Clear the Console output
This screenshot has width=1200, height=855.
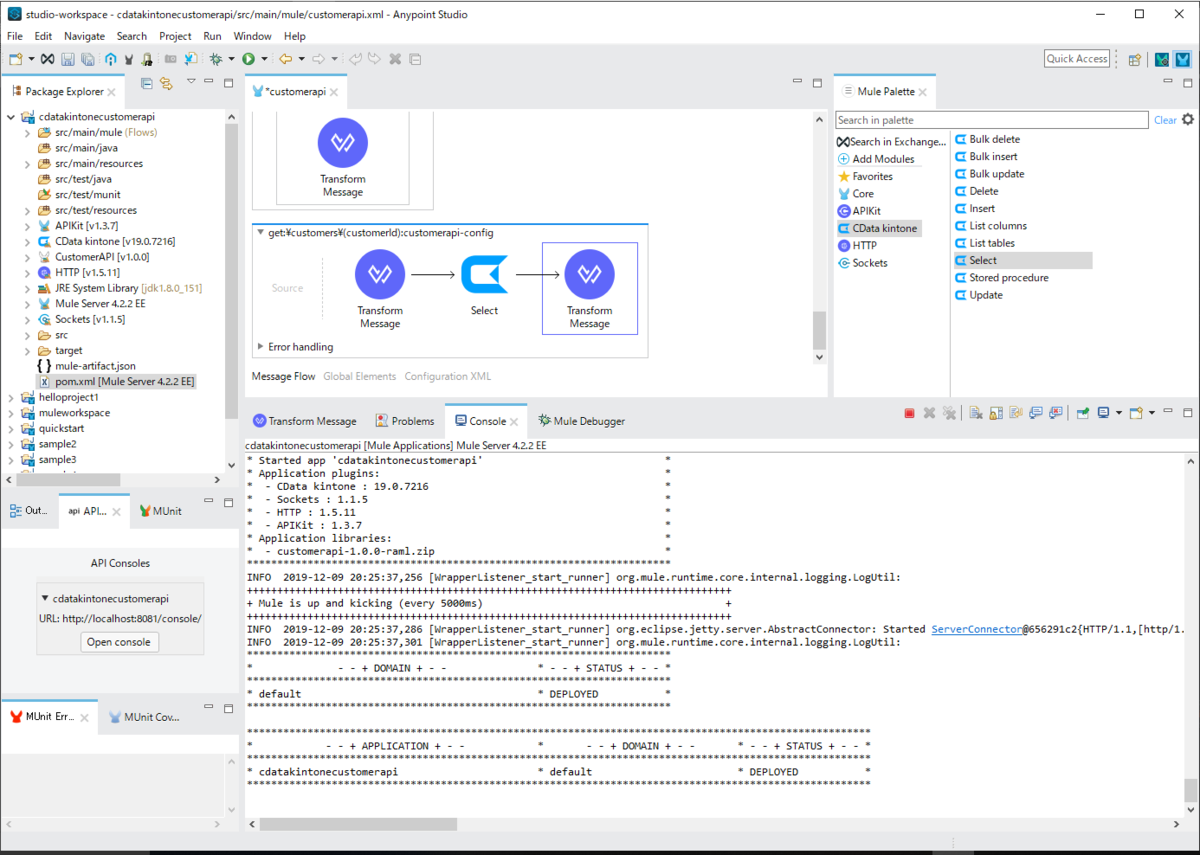tap(975, 412)
